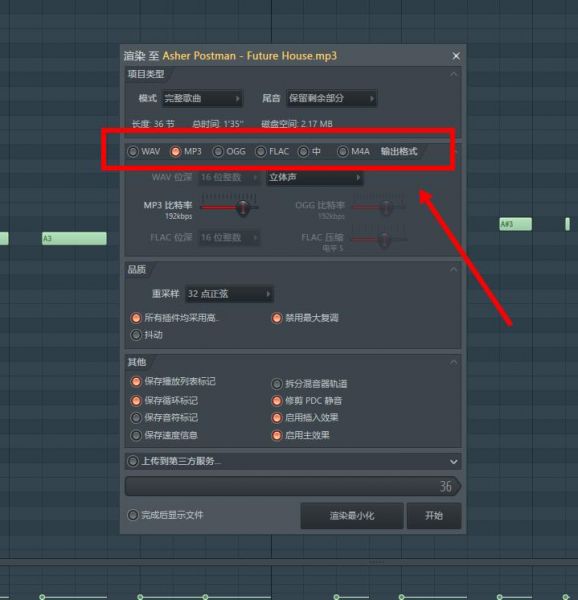Toggle 启用插入效果 option
This screenshot has width=578, height=600.
coord(277,417)
